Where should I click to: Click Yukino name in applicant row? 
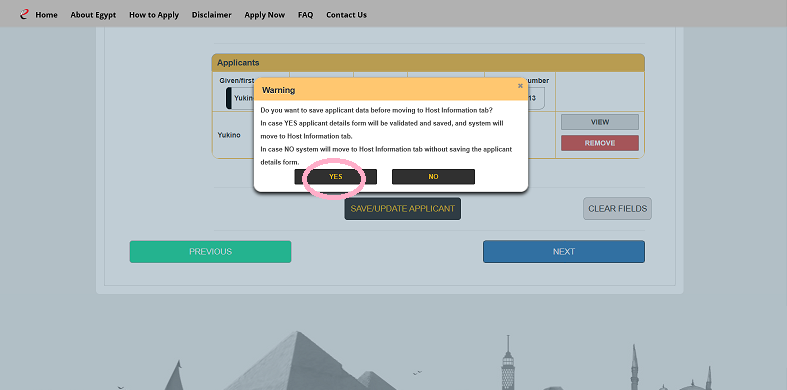coord(229,135)
